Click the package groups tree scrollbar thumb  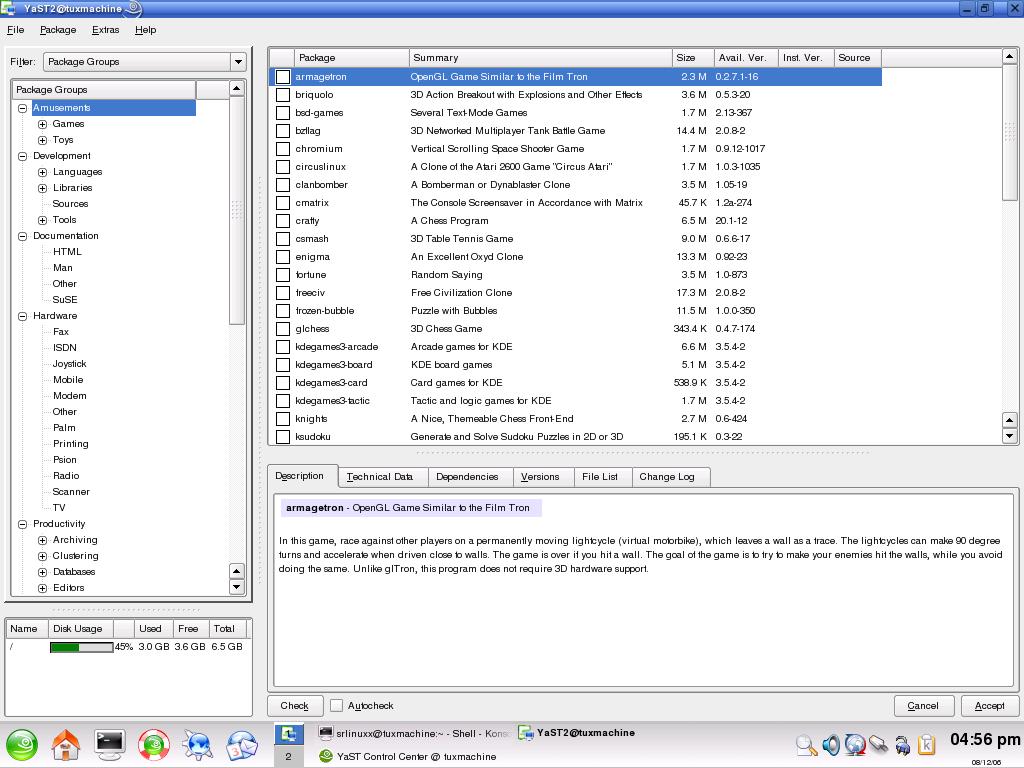pyautogui.click(x=236, y=210)
